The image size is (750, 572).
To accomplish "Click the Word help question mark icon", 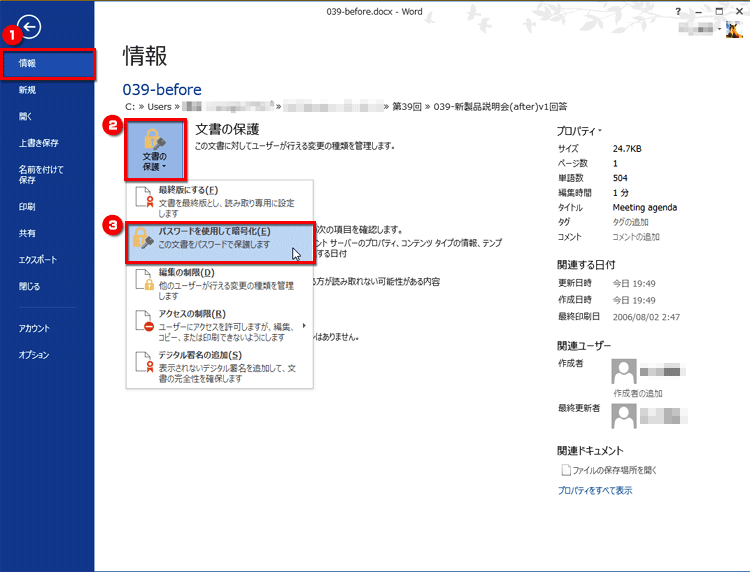I will coord(678,11).
